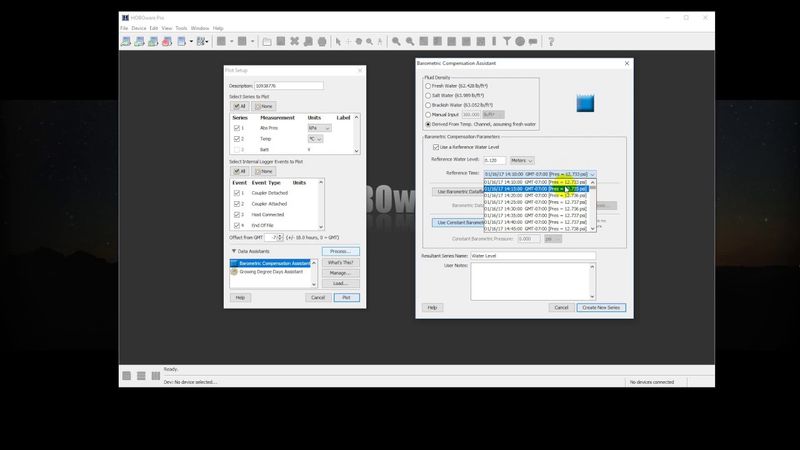Open the View menu

(x=167, y=29)
